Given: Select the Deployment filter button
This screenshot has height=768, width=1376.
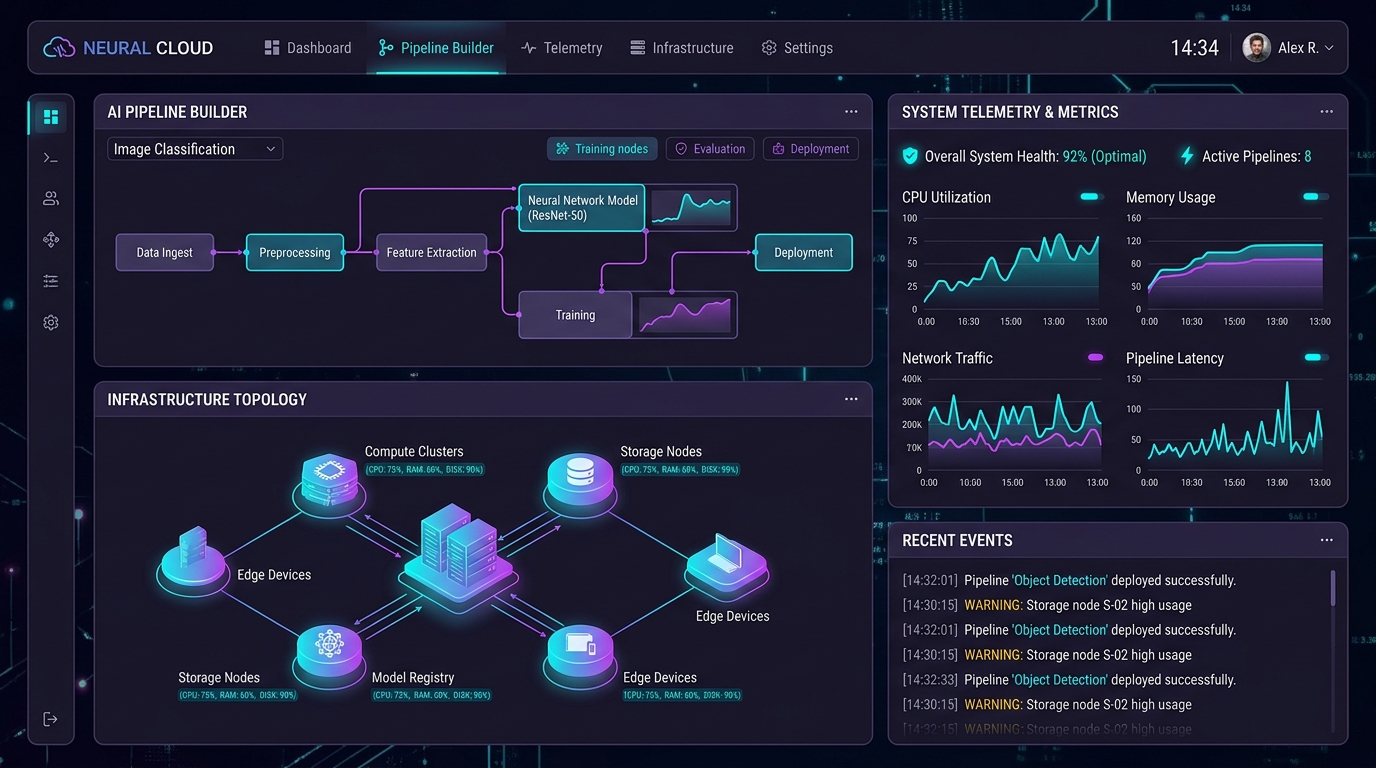Looking at the screenshot, I should [811, 149].
